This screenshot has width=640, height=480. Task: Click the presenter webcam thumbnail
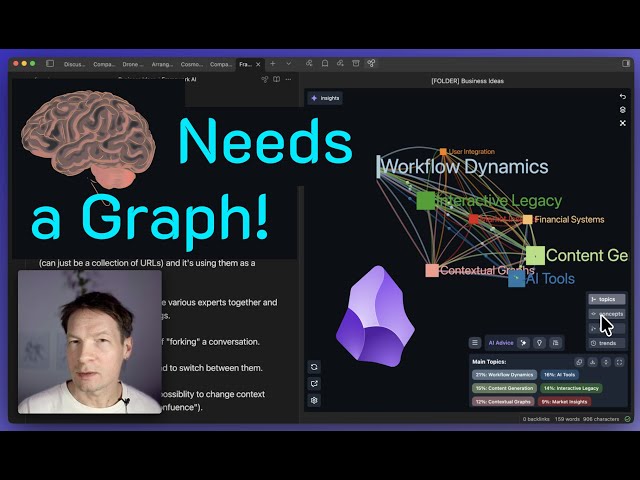(90, 342)
